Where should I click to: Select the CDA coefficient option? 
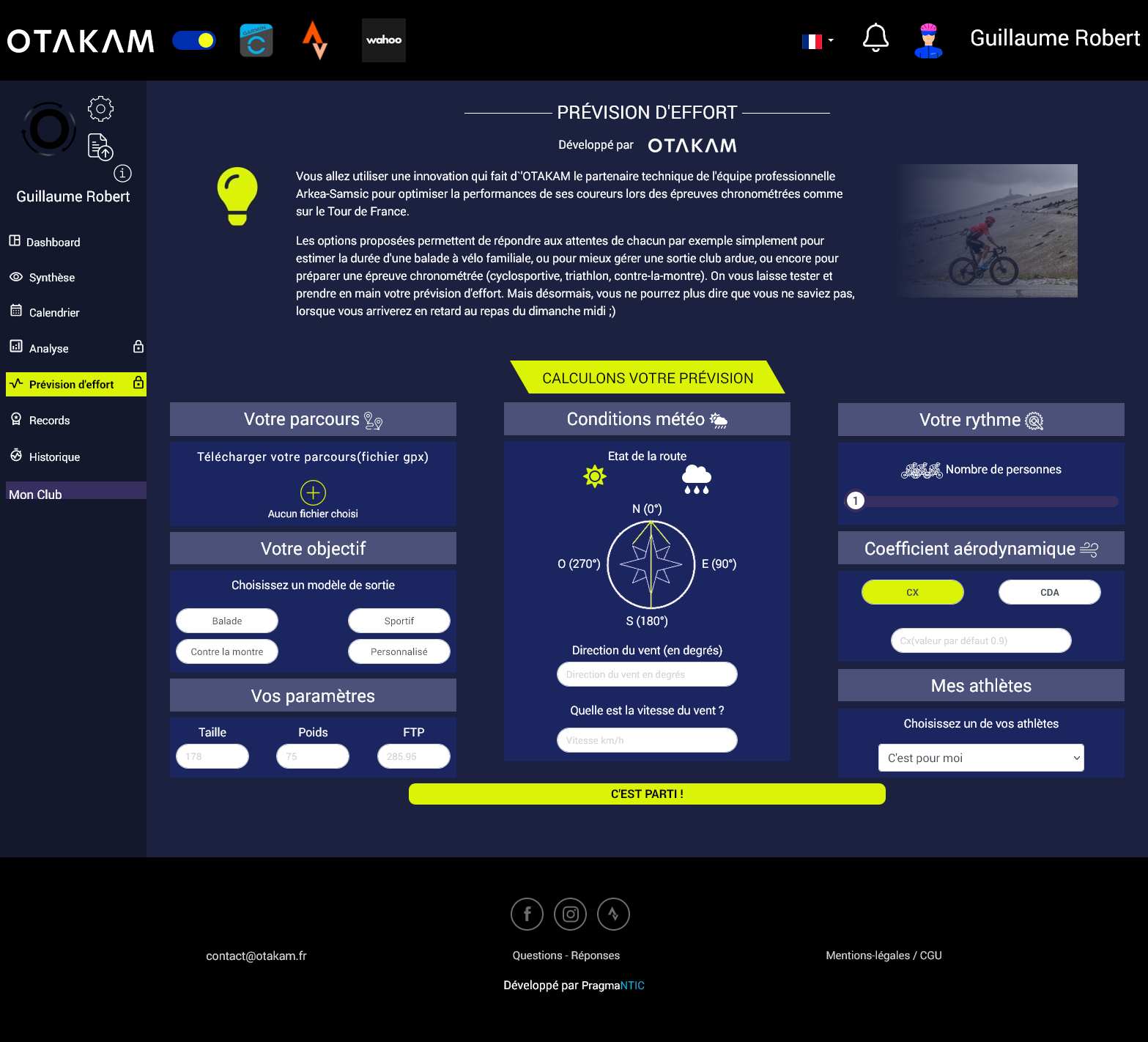pos(1049,592)
